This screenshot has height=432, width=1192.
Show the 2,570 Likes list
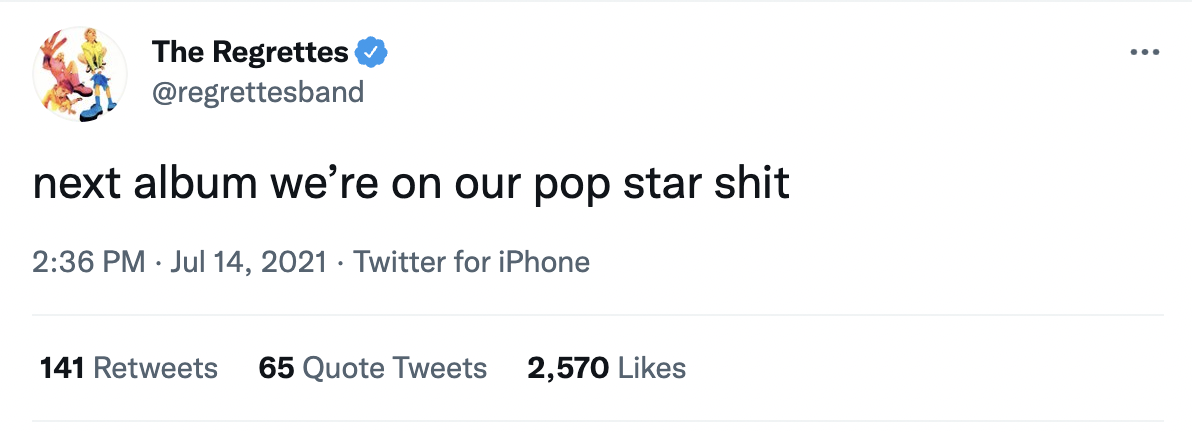click(x=606, y=368)
